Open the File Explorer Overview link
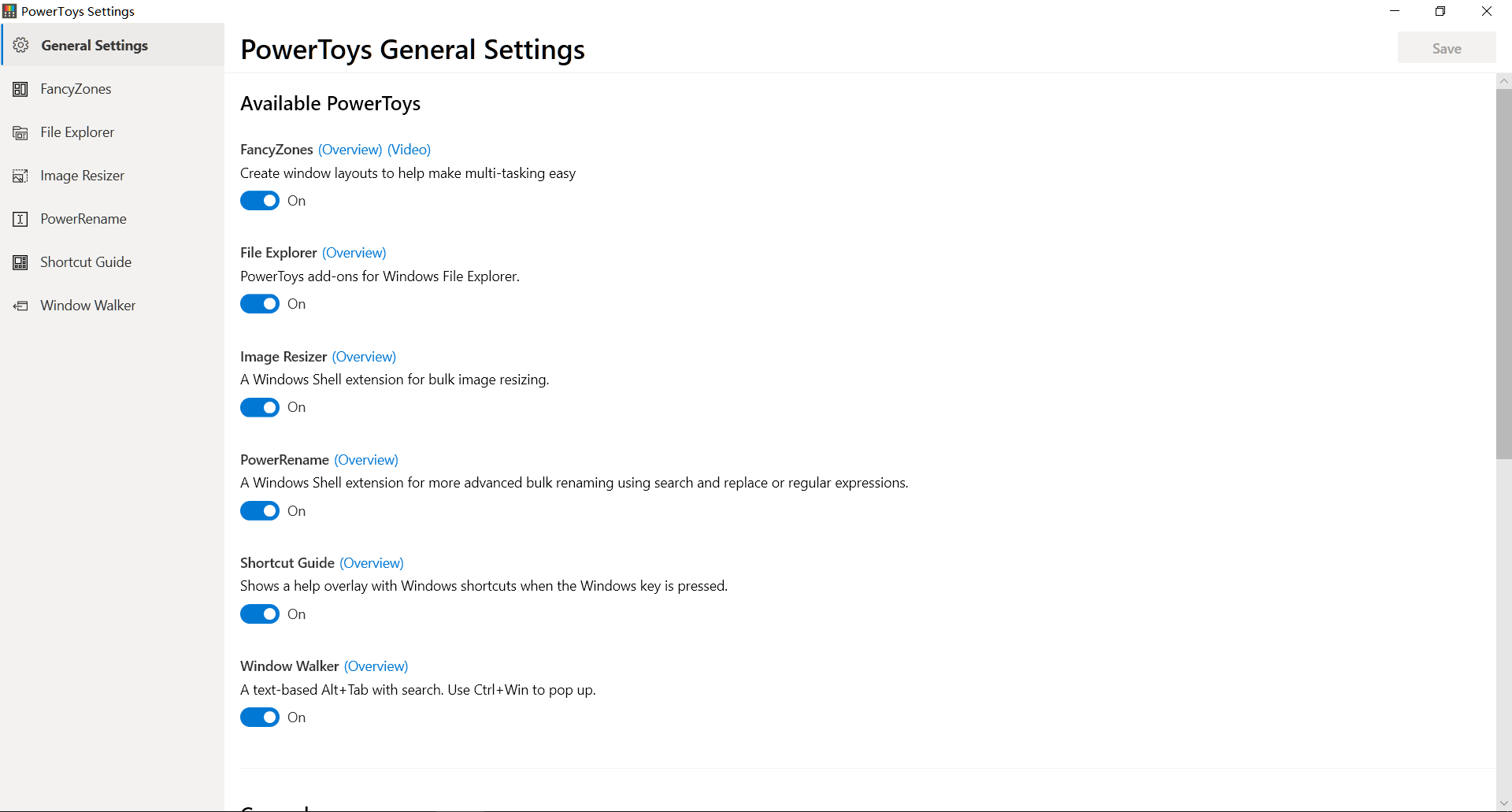This screenshot has height=812, width=1512. click(x=354, y=253)
